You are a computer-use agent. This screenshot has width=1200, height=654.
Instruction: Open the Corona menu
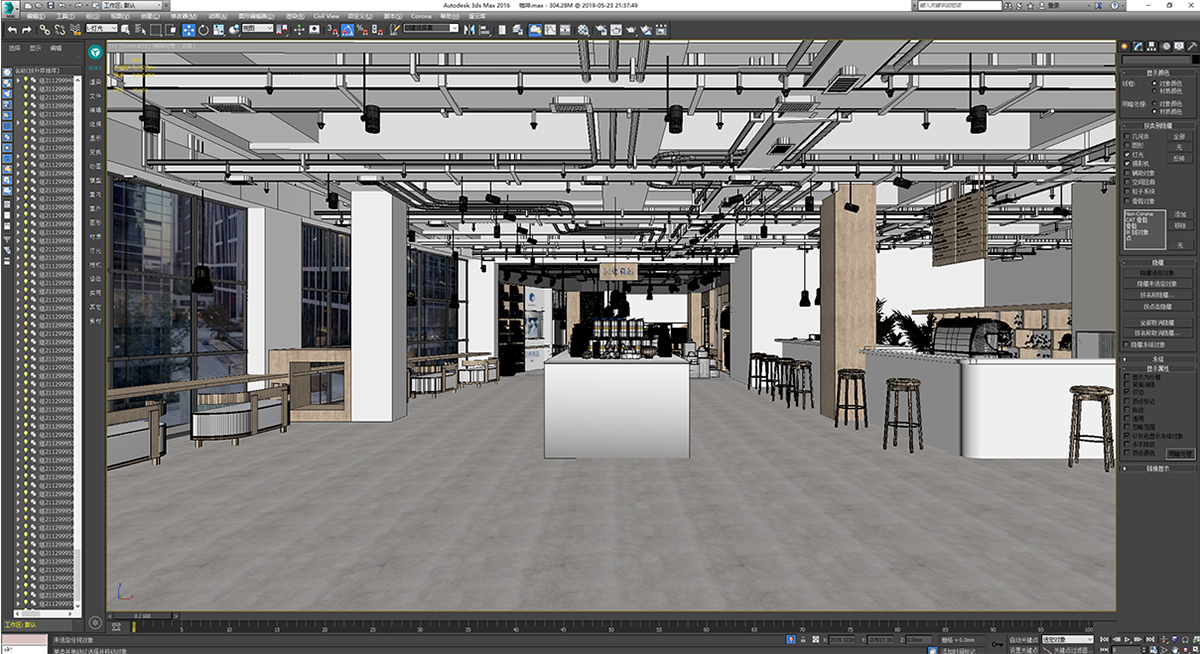click(x=421, y=17)
